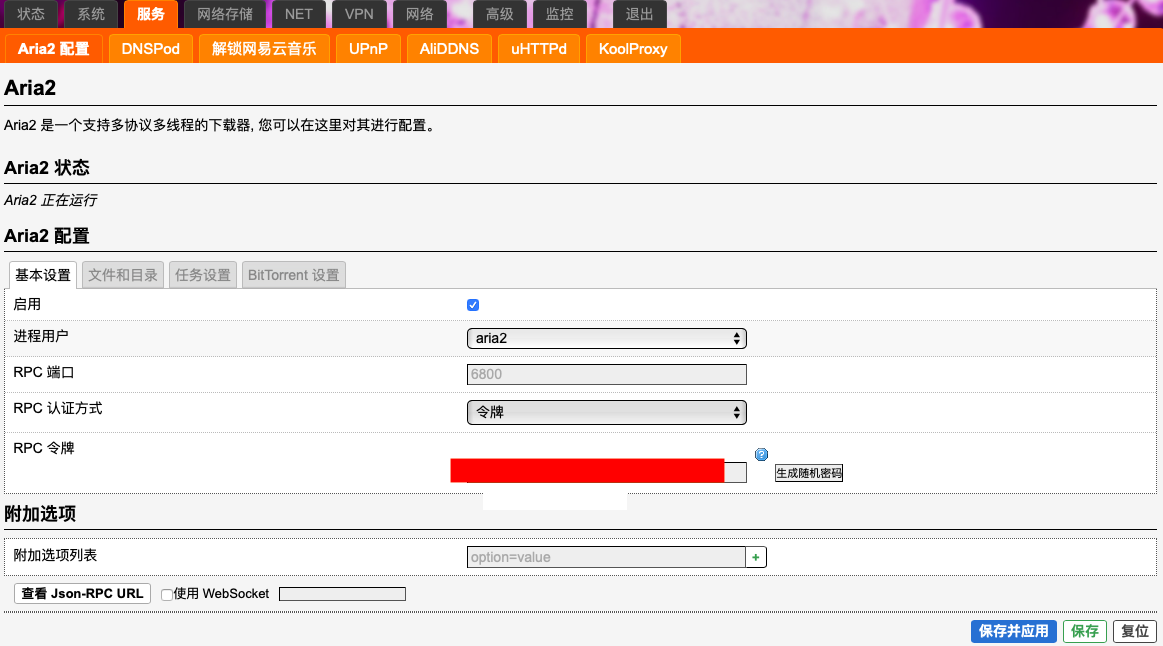Open the 系统 top menu
Screen dimensions: 1163x646
coord(91,14)
